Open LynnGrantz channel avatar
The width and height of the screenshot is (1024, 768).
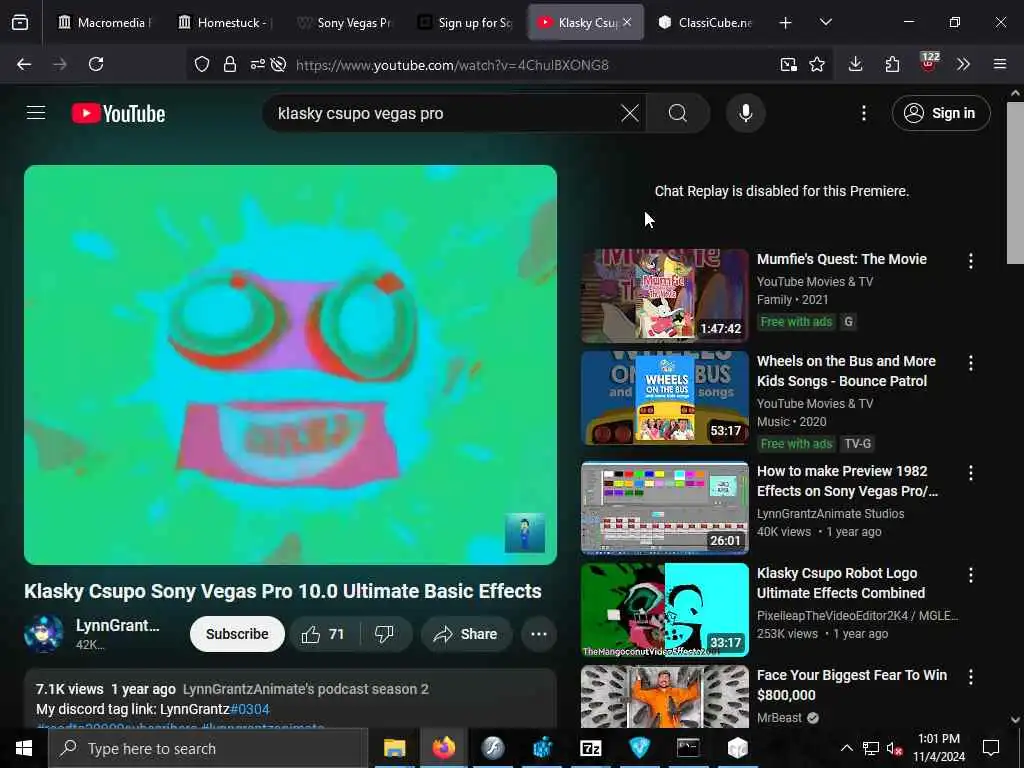44,633
